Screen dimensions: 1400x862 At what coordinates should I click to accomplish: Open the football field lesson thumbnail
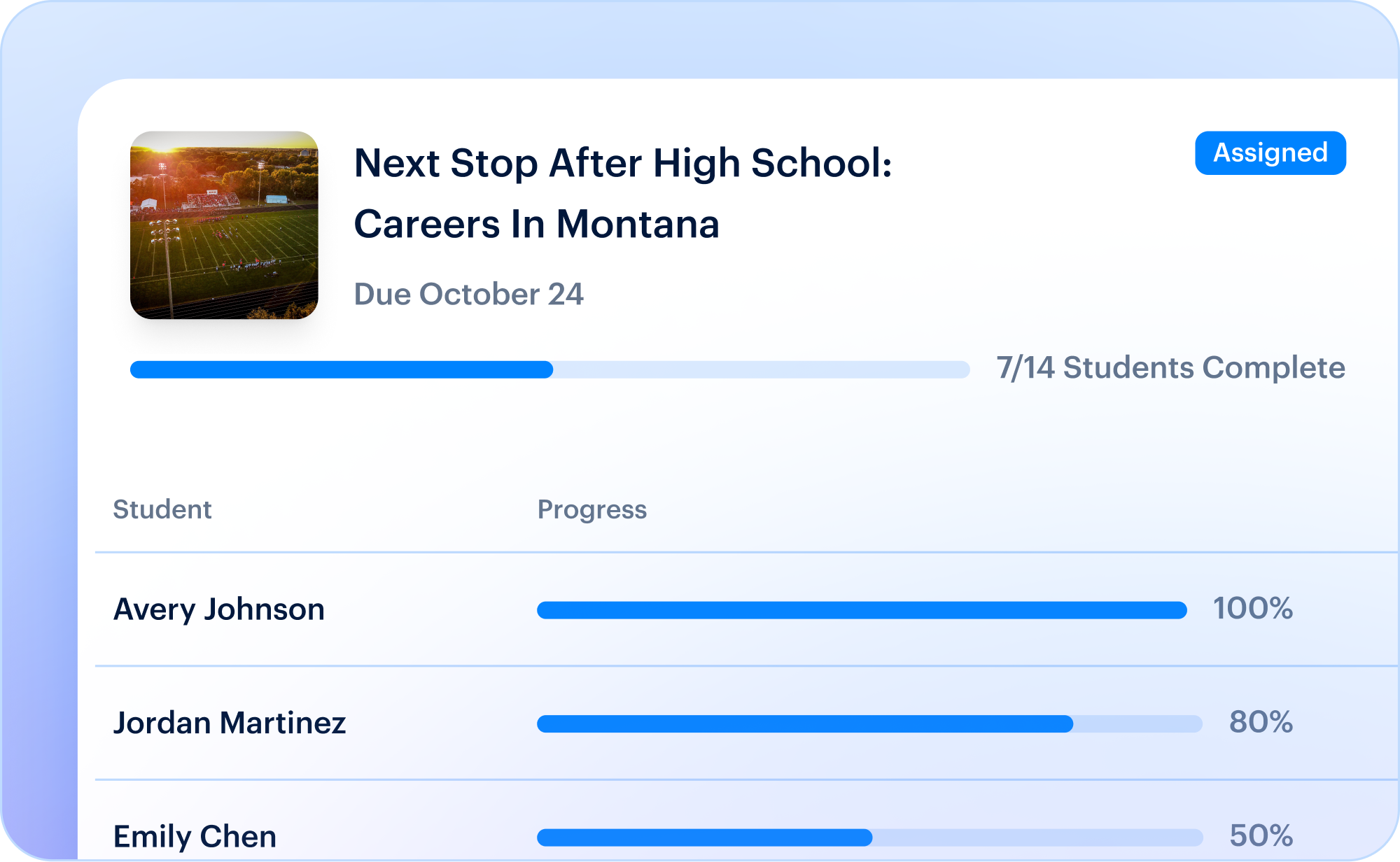(x=224, y=225)
